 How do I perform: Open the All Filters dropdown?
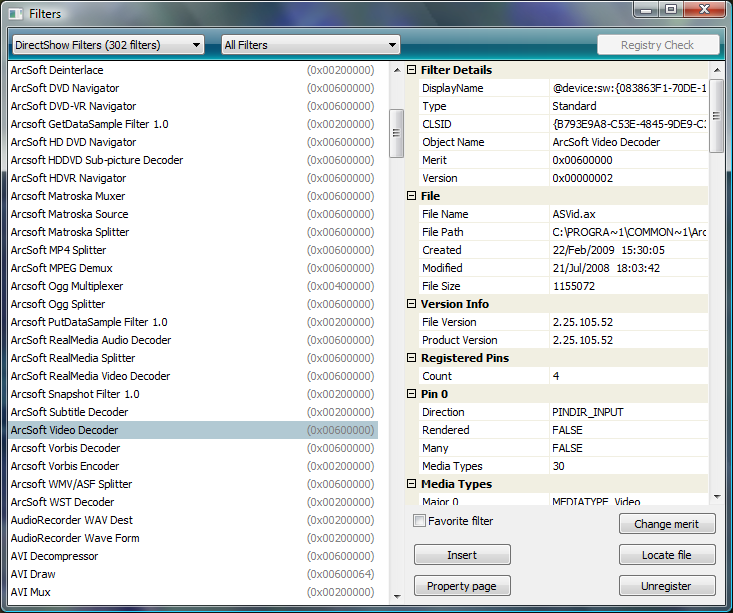point(310,45)
